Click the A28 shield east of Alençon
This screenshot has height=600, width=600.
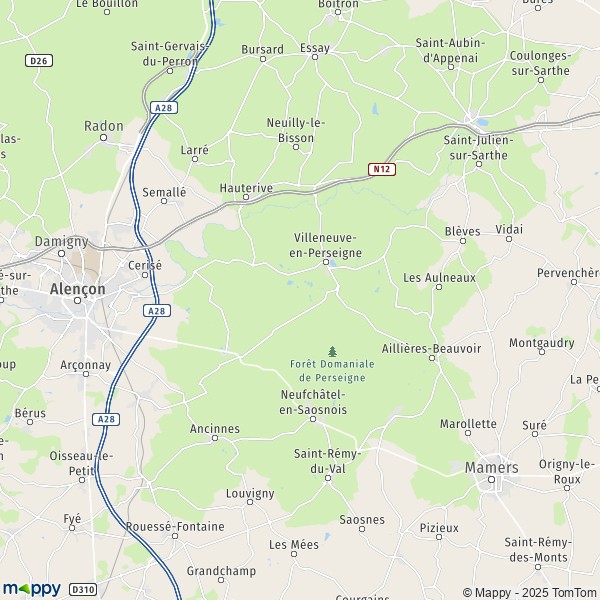click(157, 310)
